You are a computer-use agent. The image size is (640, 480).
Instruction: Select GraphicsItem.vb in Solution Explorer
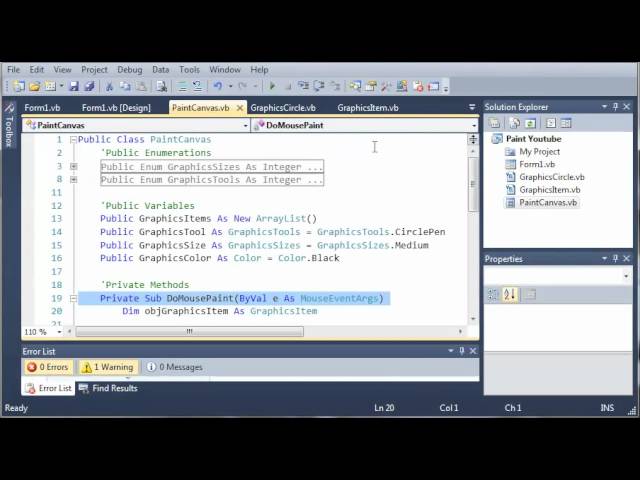(549, 190)
